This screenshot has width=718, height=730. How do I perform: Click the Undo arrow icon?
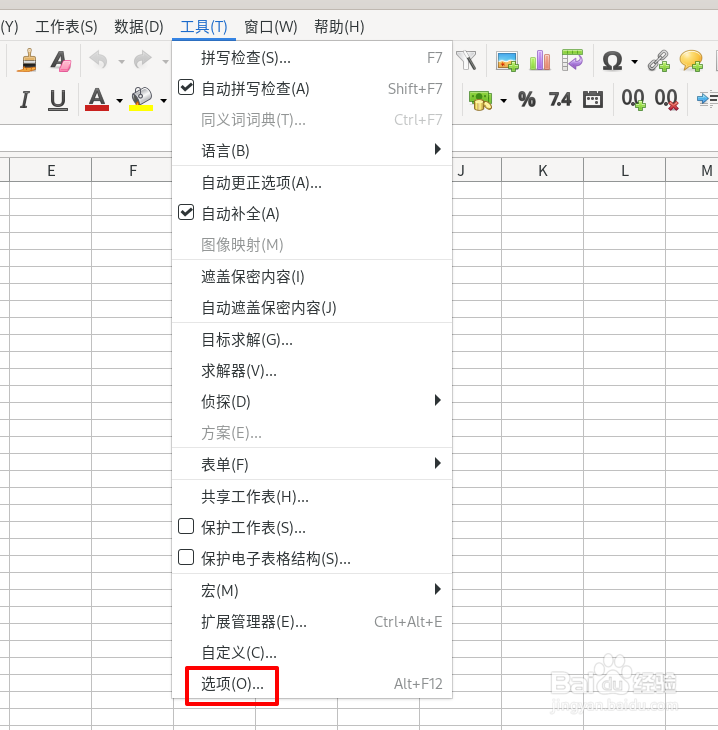(x=98, y=60)
